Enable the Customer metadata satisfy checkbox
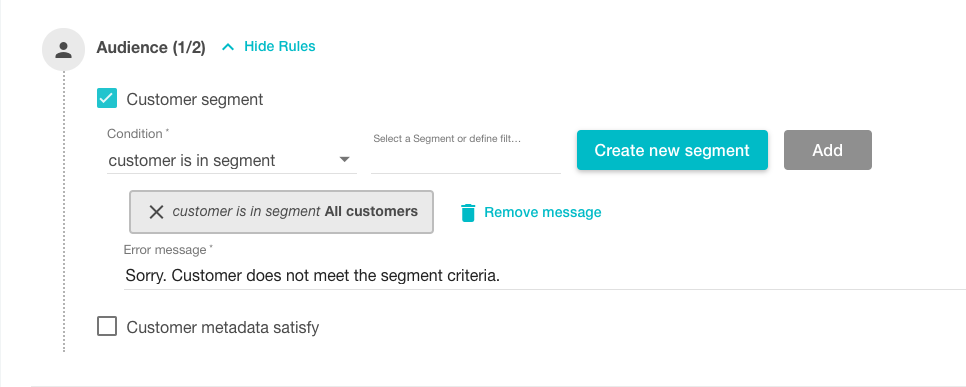This screenshot has width=966, height=387. point(107,327)
